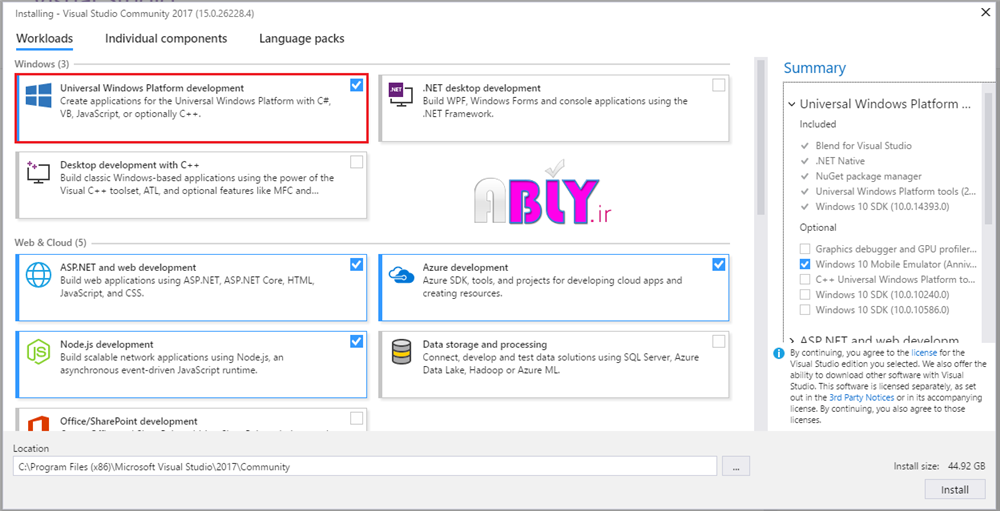This screenshot has height=511, width=1000.
Task: Click the Azure development cloud icon
Action: pyautogui.click(x=402, y=274)
